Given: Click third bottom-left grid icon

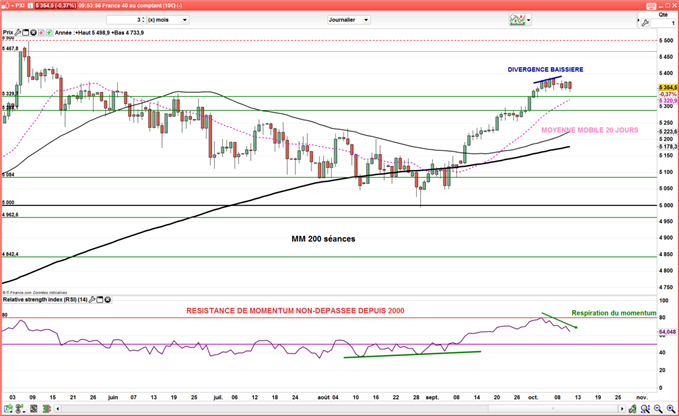Looking at the screenshot, I should (x=33, y=408).
